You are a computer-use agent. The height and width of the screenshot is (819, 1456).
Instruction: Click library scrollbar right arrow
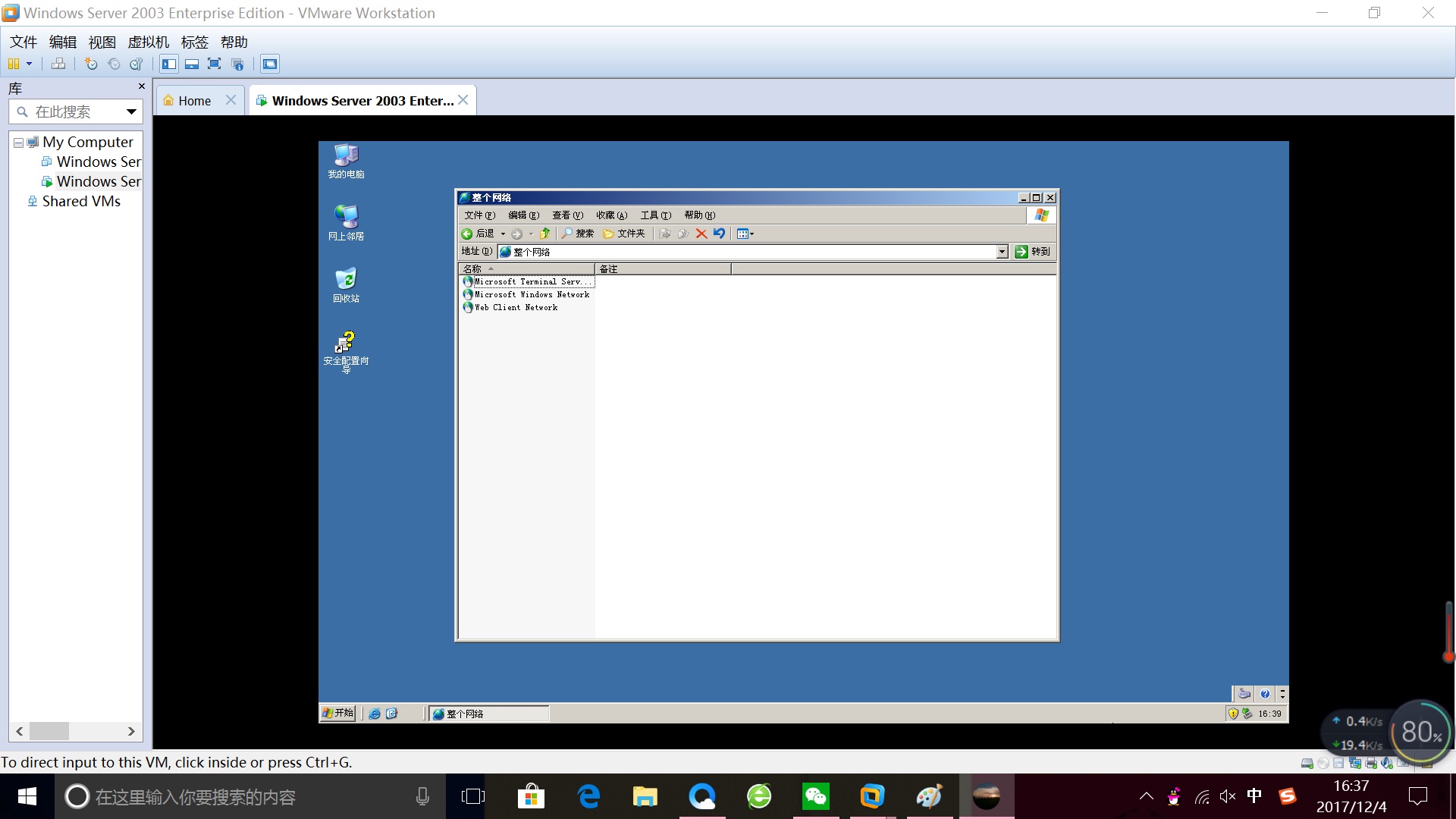coord(131,731)
